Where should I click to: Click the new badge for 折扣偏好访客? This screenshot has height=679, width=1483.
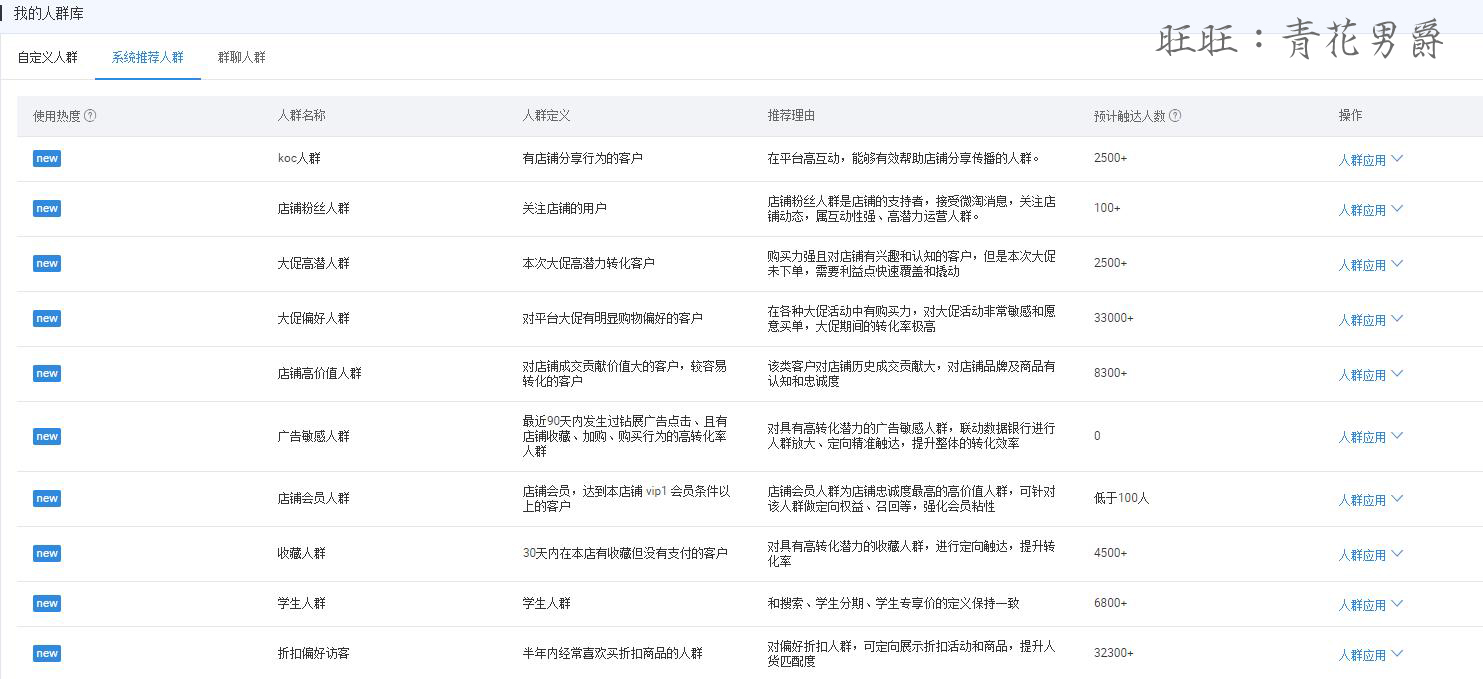[47, 654]
